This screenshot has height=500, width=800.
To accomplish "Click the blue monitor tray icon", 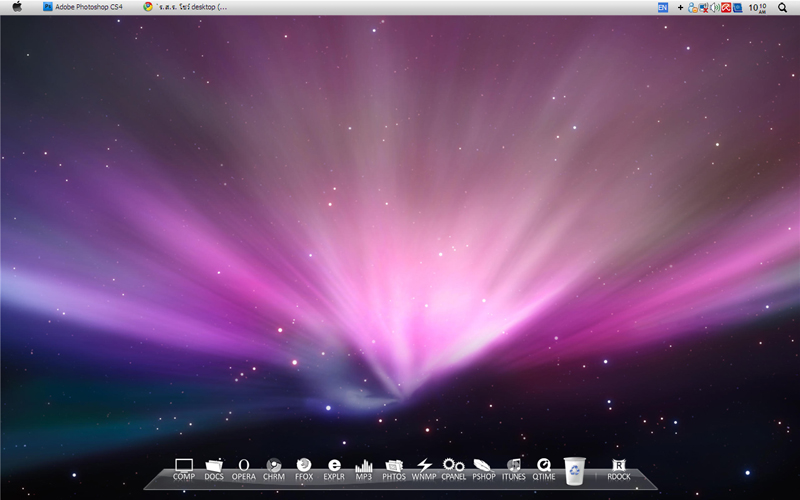I will click(x=737, y=7).
